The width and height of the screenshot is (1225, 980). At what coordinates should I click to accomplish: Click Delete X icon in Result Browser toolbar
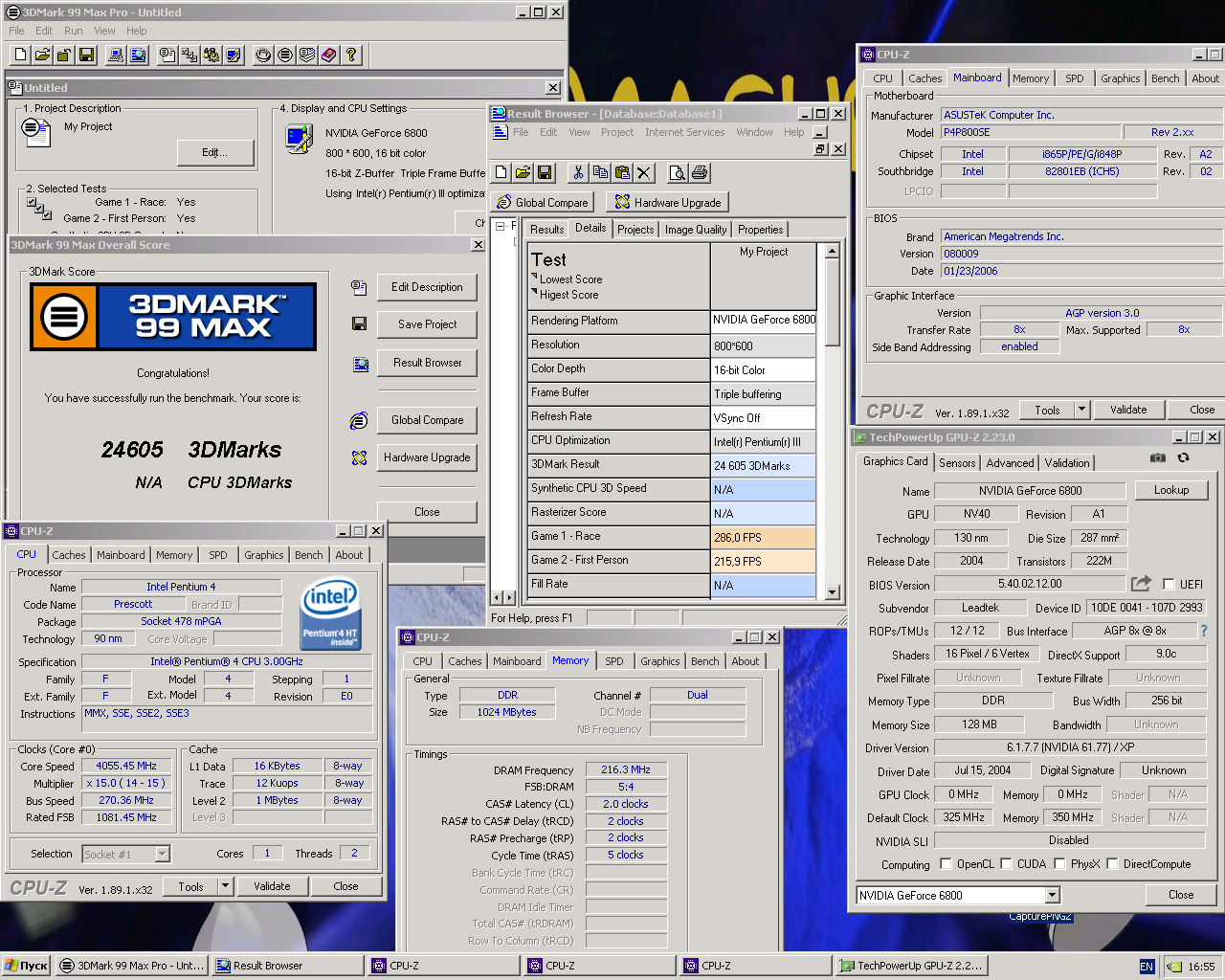644,173
